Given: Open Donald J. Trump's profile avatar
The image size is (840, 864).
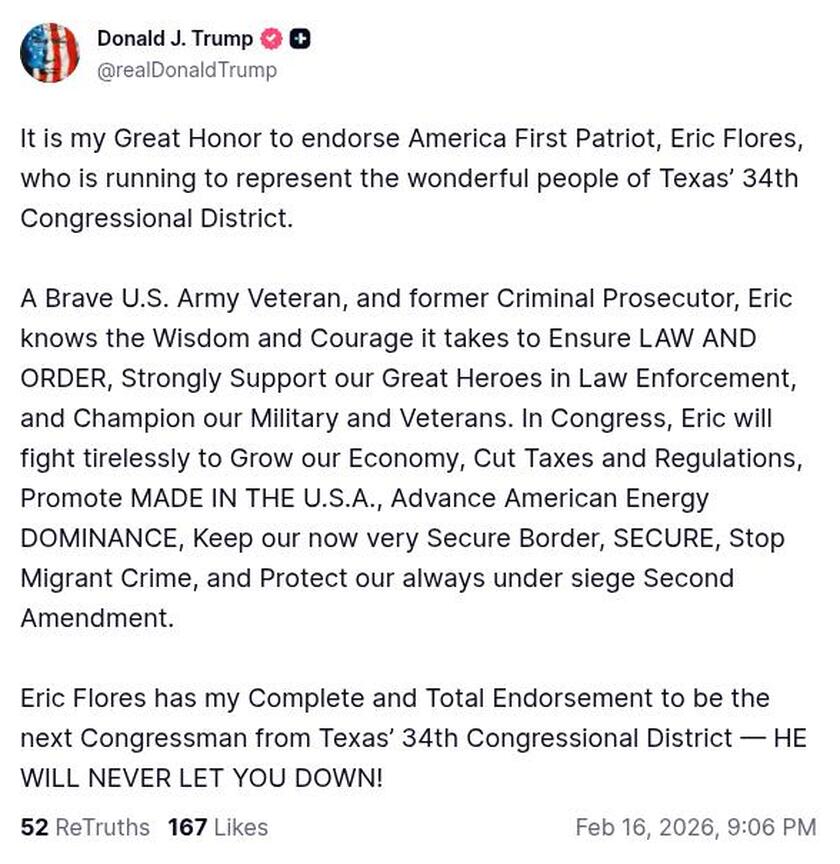Looking at the screenshot, I should (49, 53).
